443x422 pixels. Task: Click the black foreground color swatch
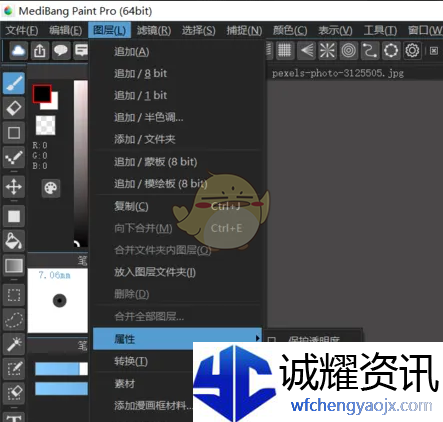point(42,94)
